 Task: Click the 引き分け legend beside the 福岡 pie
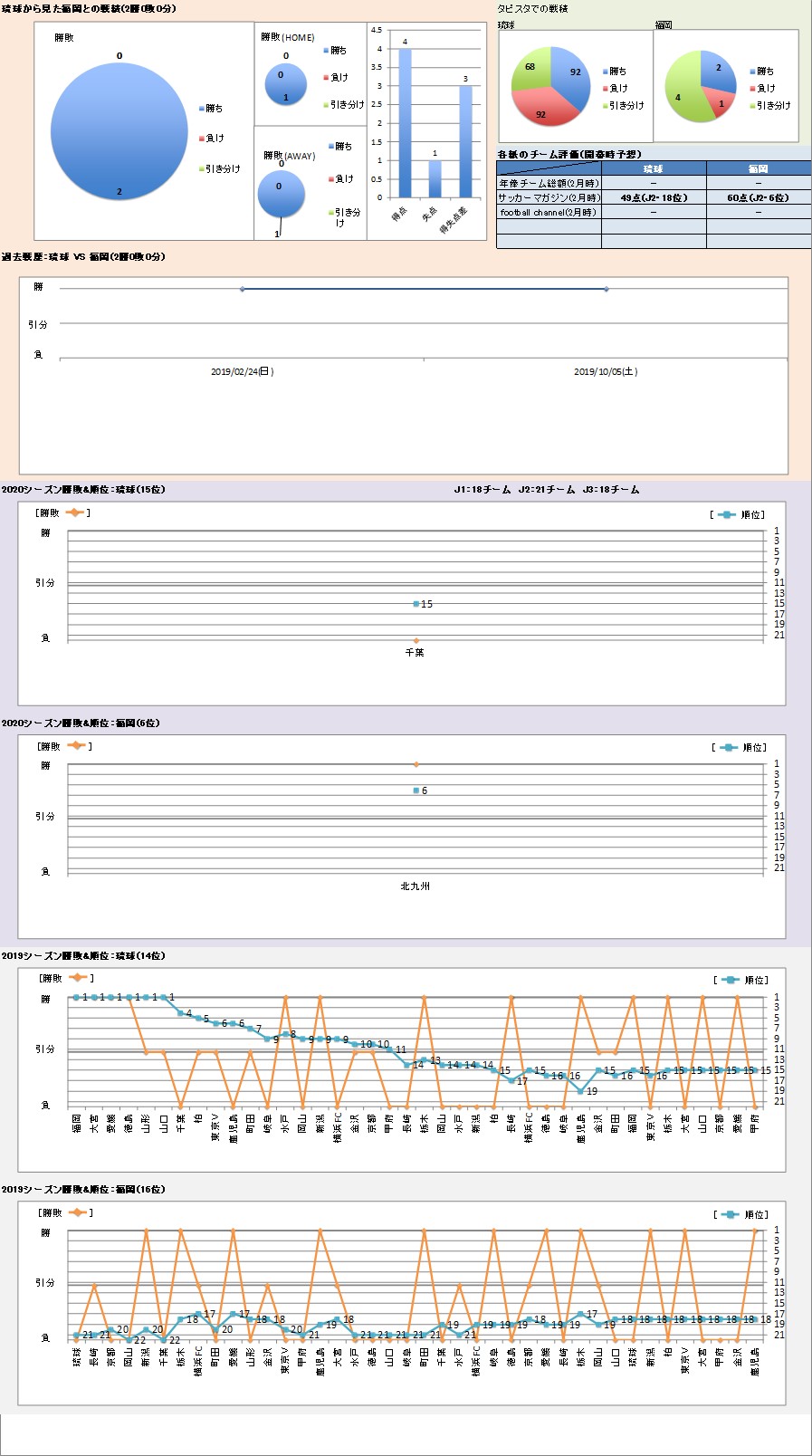coord(770,106)
